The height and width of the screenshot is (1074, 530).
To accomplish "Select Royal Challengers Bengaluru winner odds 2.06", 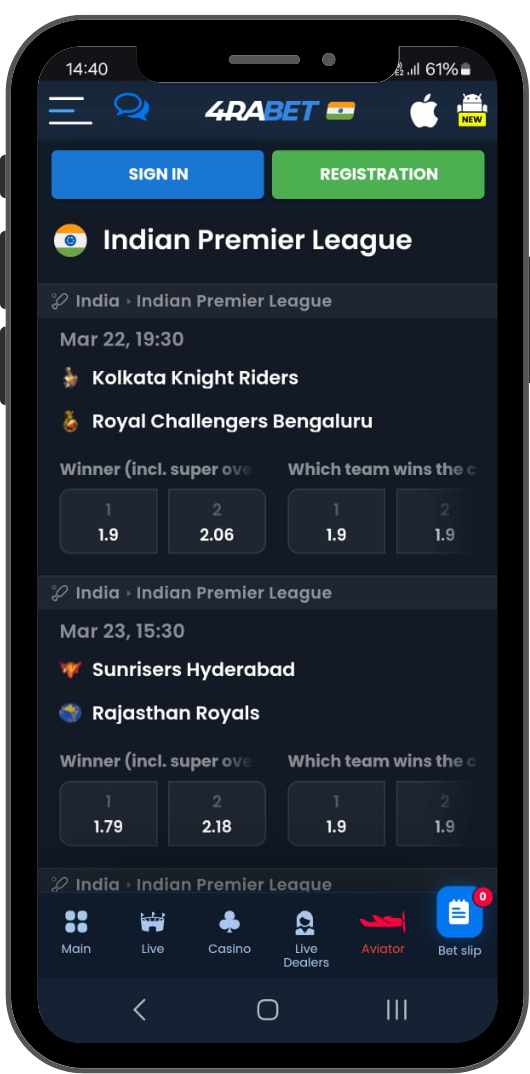I will click(216, 521).
